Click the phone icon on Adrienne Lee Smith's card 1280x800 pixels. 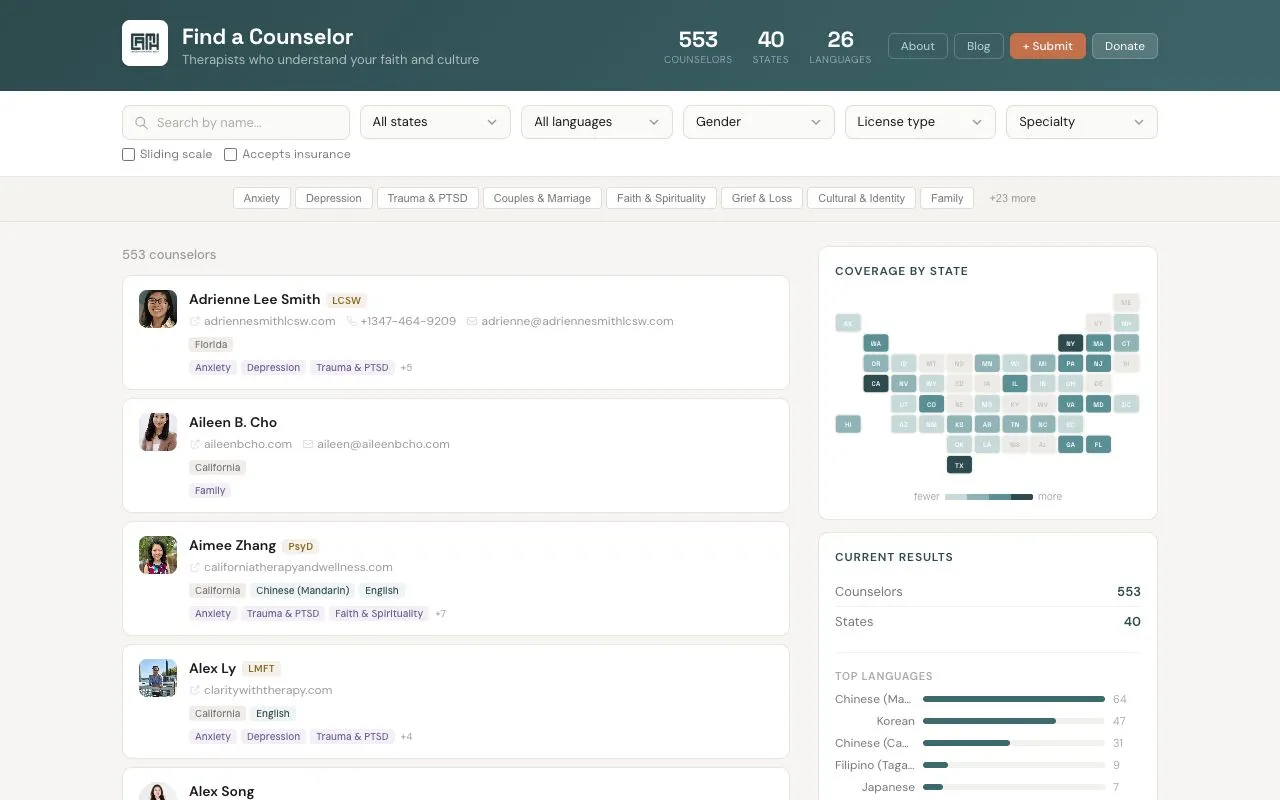(351, 321)
